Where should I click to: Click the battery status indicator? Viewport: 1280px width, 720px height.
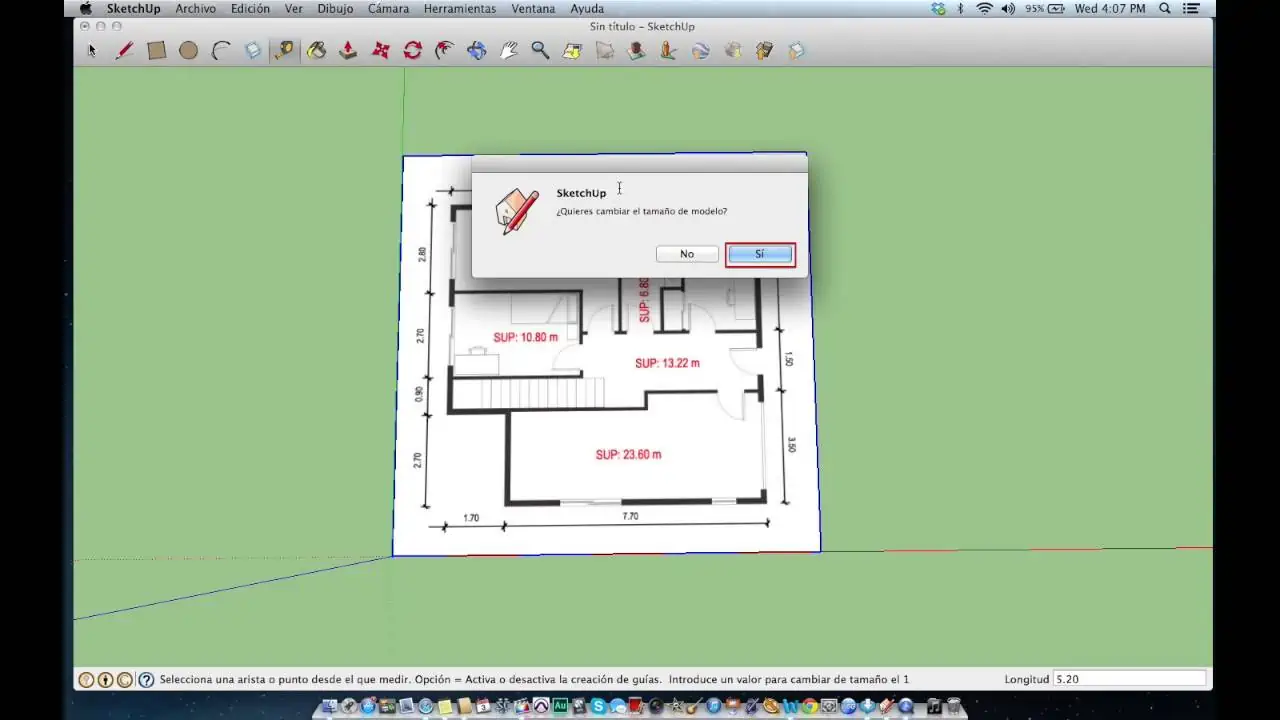point(1045,8)
